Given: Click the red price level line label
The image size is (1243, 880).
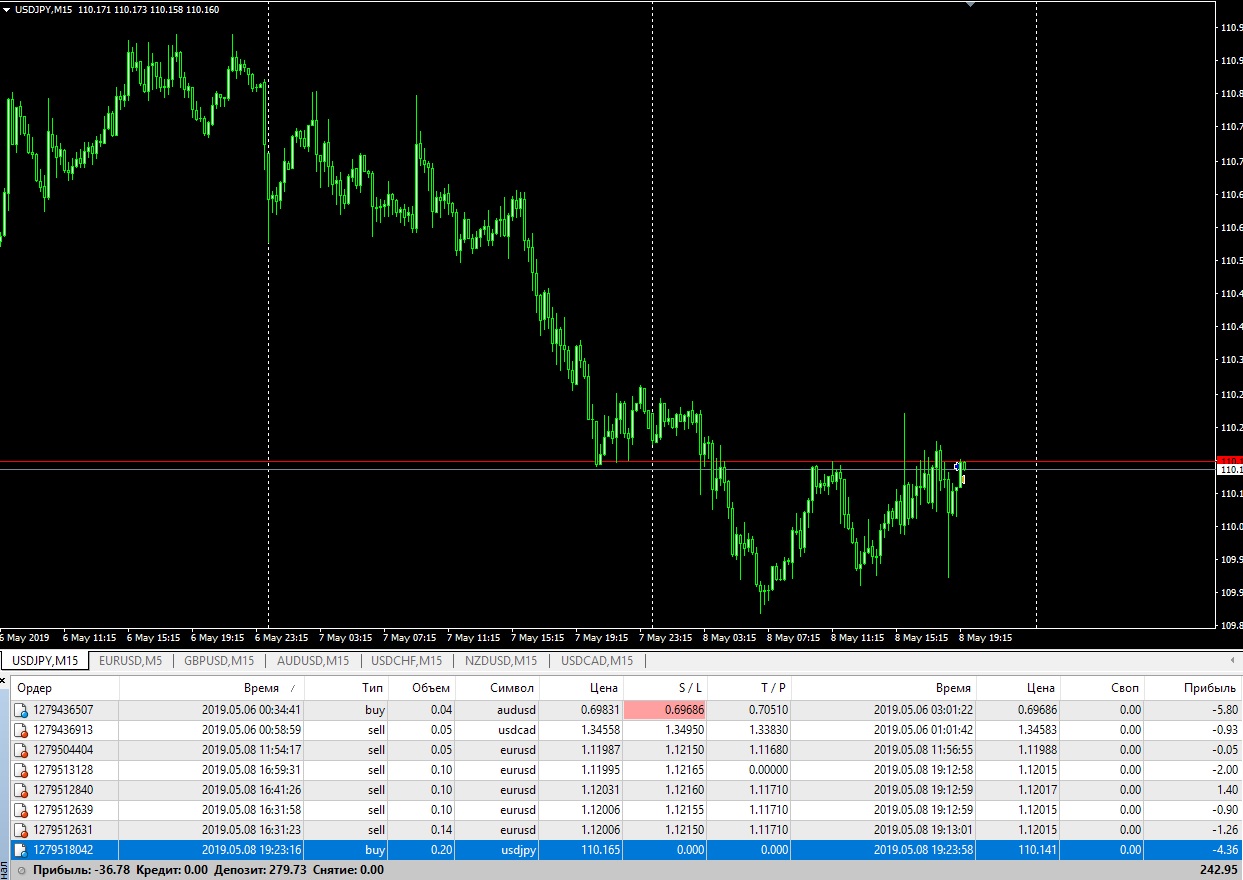Looking at the screenshot, I should (x=1228, y=460).
